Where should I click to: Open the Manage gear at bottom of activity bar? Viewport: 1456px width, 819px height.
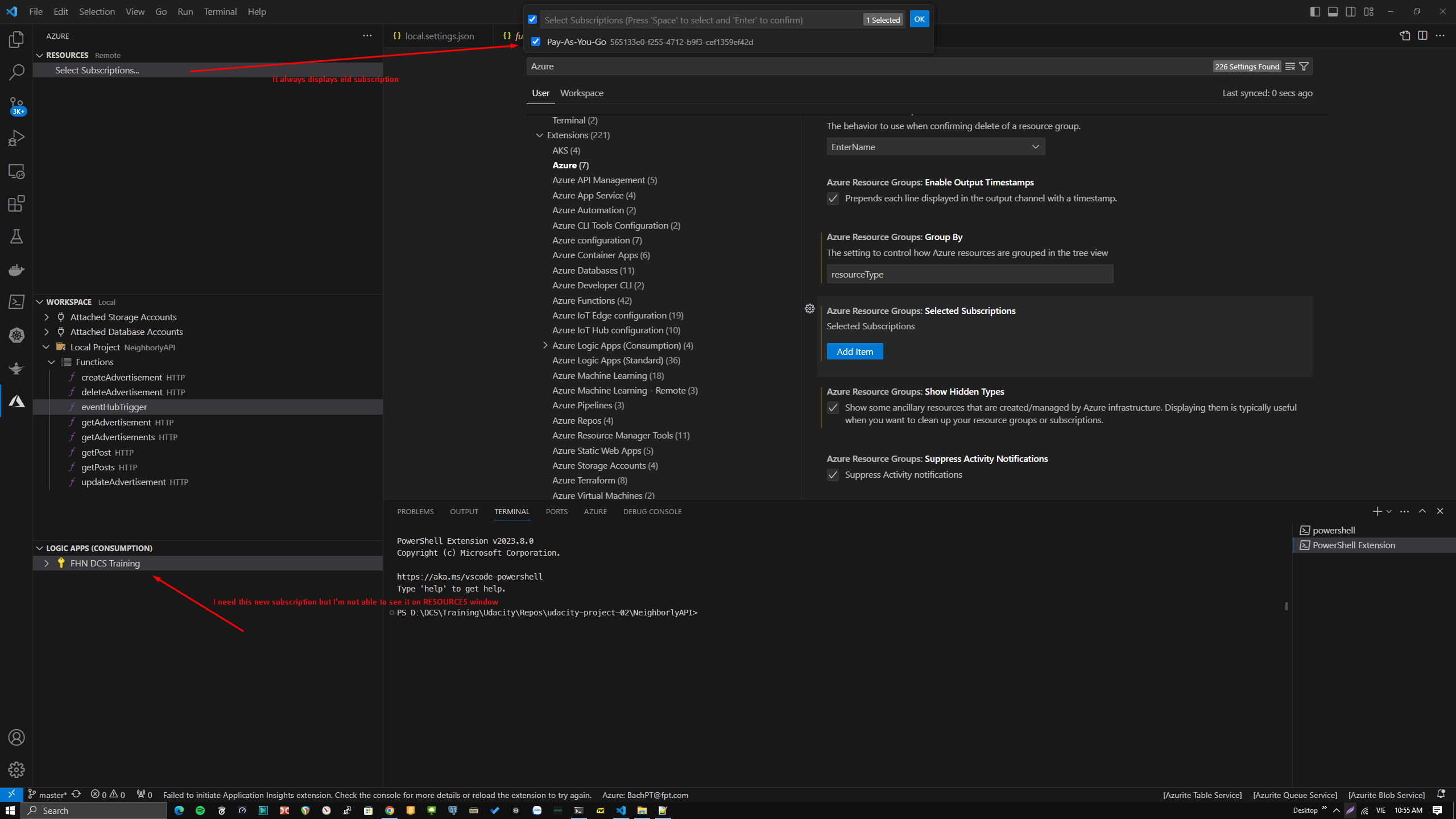[16, 770]
